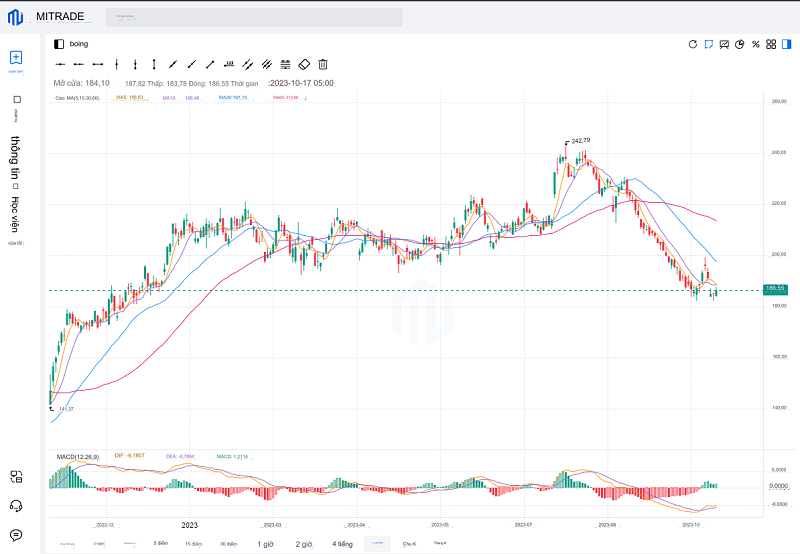Click the percent symbol icon
The image size is (800, 554).
tap(756, 44)
